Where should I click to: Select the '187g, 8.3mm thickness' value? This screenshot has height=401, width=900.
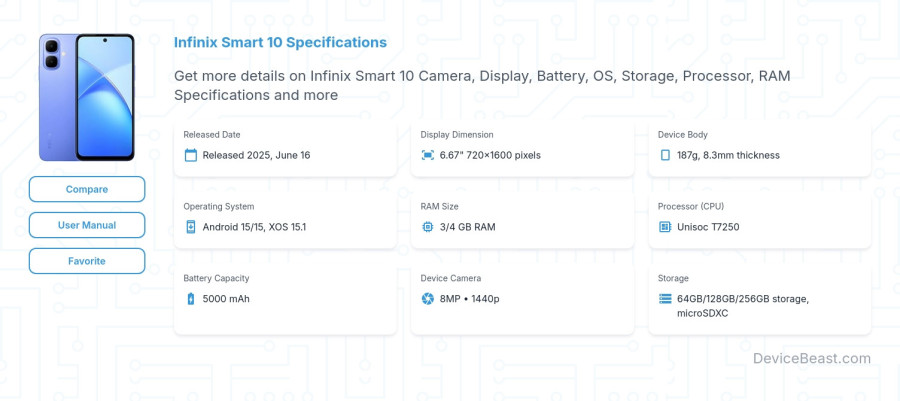(728, 155)
